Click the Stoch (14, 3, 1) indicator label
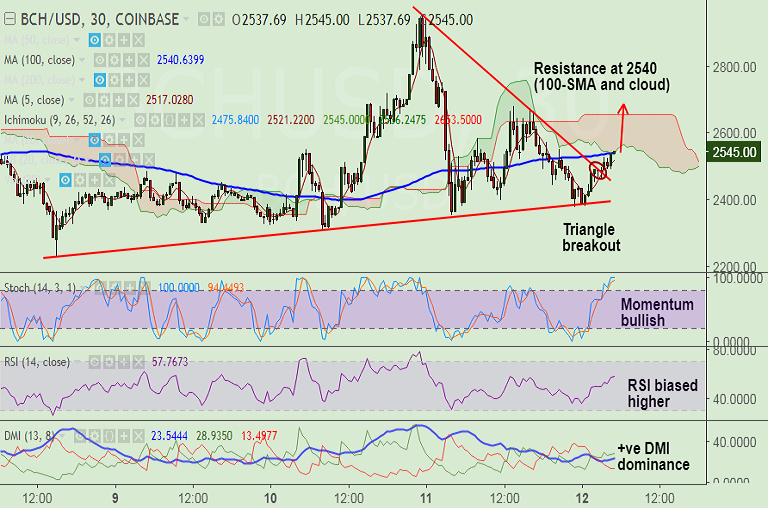The width and height of the screenshot is (768, 512). pos(39,288)
